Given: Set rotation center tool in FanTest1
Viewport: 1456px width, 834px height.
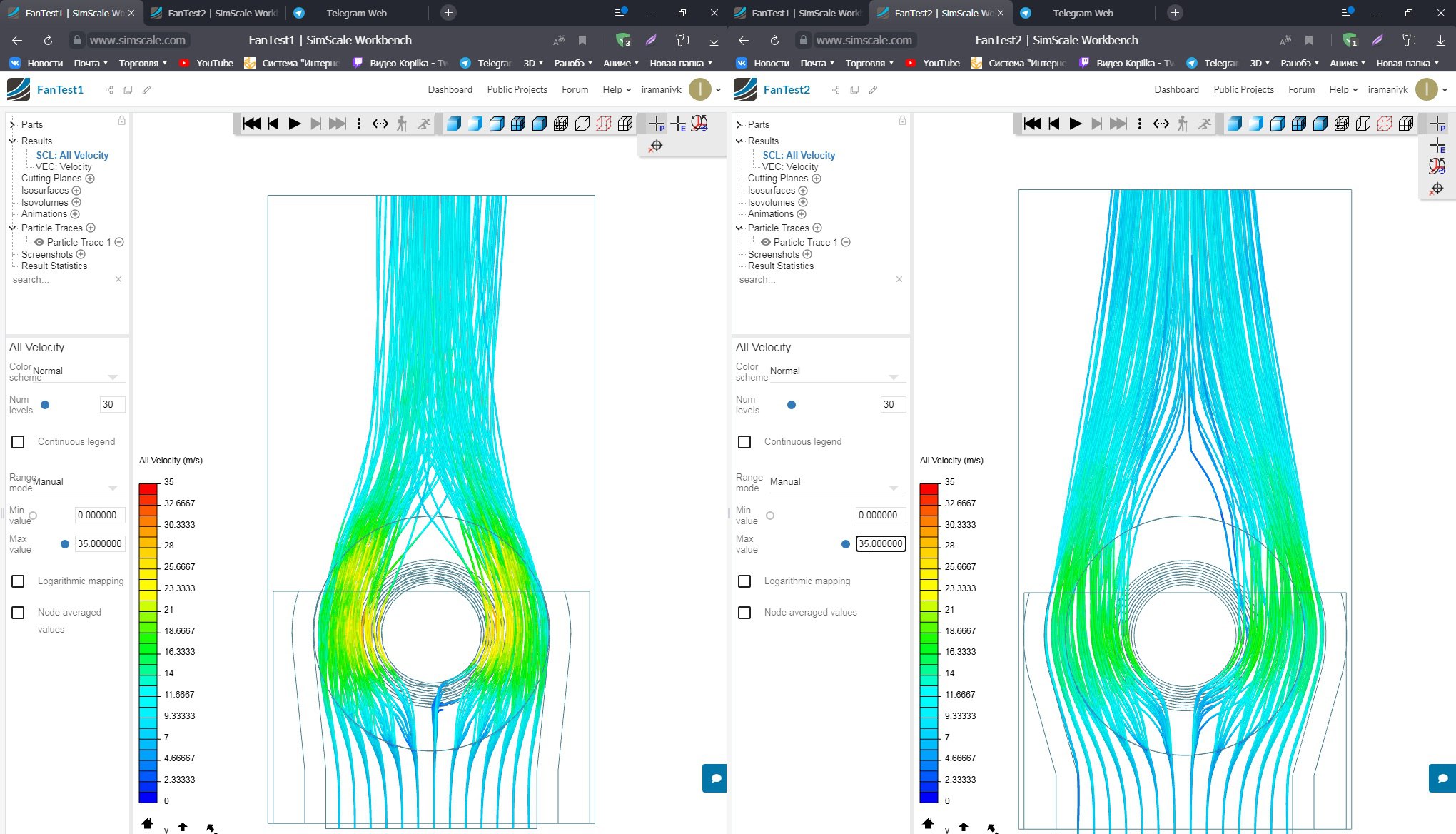Looking at the screenshot, I should pyautogui.click(x=699, y=124).
